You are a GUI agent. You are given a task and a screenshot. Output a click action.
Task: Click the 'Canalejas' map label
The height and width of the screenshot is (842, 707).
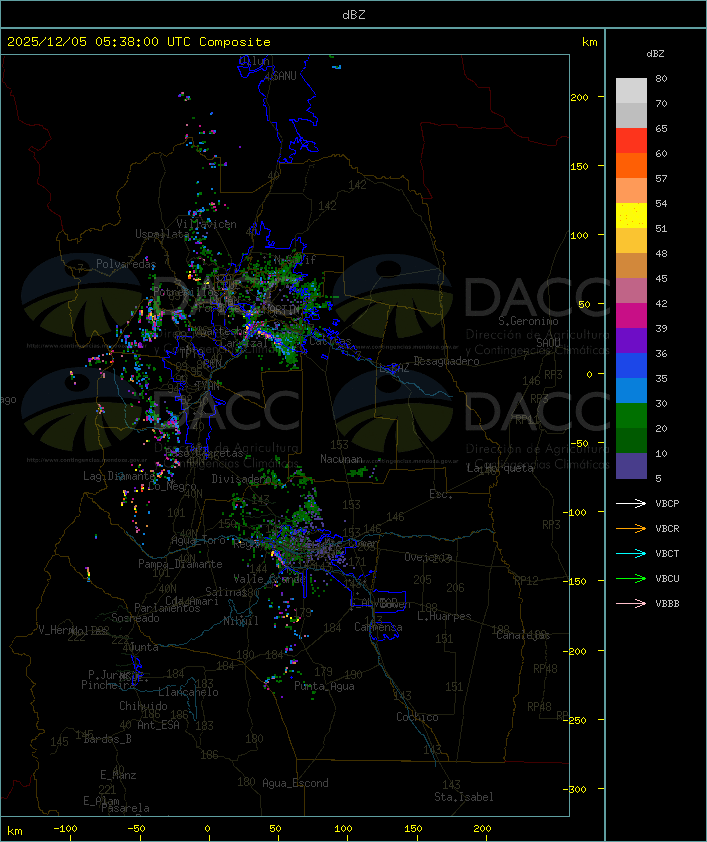[523, 635]
